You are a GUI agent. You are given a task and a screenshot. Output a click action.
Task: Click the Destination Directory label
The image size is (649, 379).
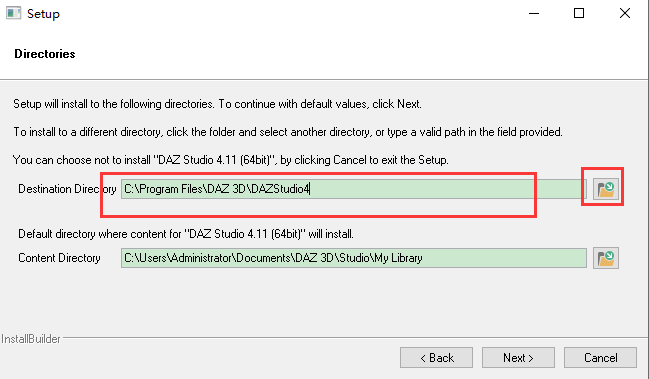[x=67, y=189]
